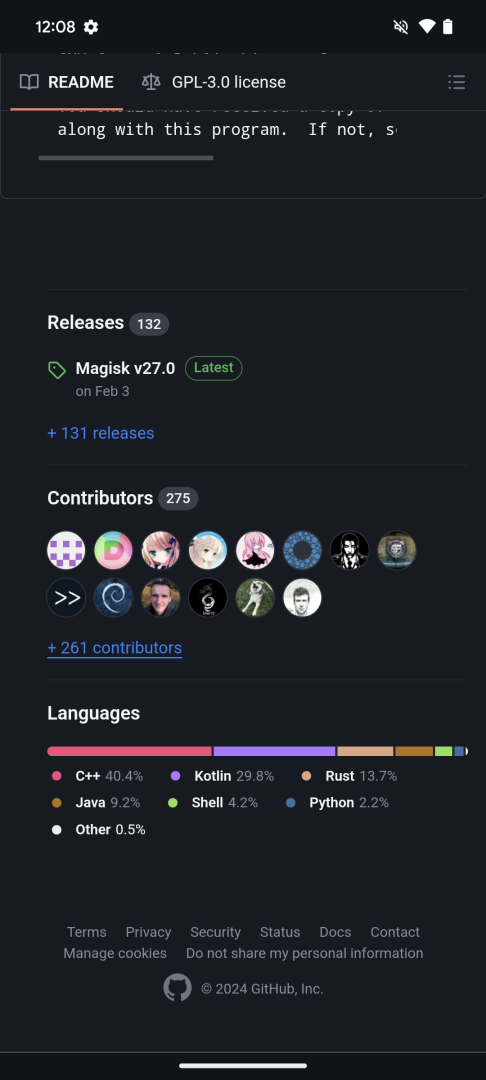Screen dimensions: 486x1080
Task: Expand the '+ 261 contributors' list
Action: [x=114, y=648]
